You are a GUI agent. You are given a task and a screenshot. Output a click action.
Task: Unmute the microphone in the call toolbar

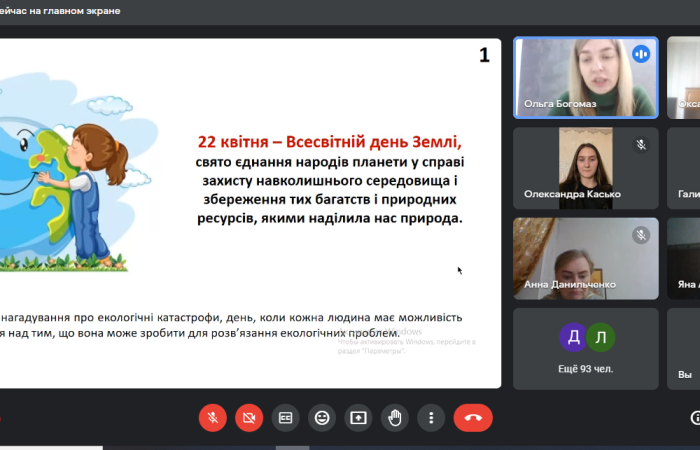pos(212,417)
